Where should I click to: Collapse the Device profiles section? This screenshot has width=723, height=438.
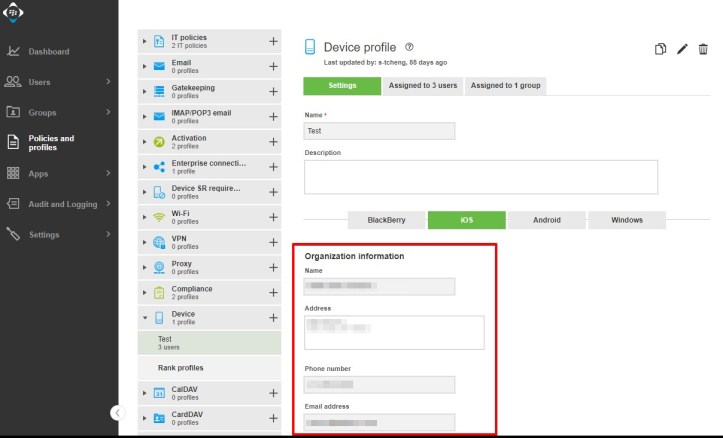pos(145,318)
